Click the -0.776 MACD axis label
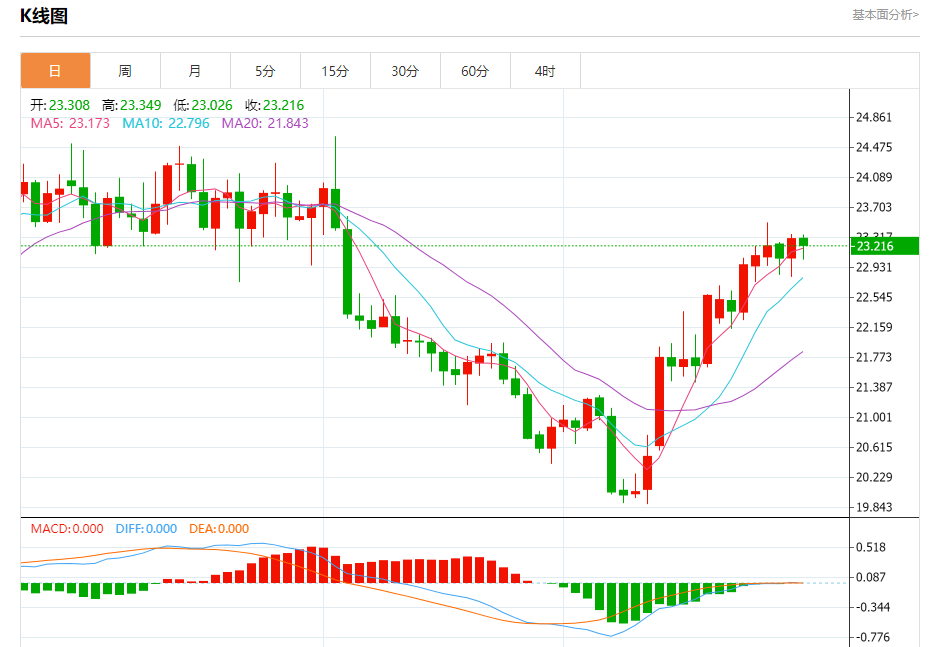This screenshot has width=933, height=647. coord(872,637)
